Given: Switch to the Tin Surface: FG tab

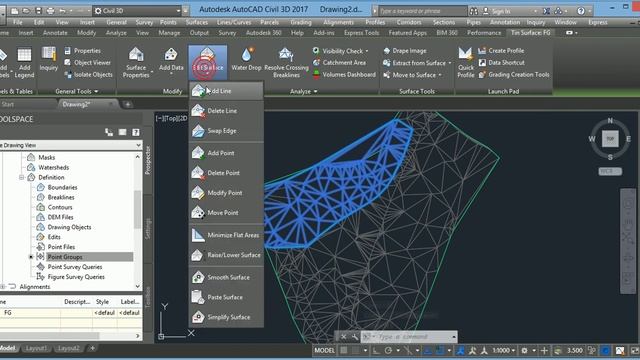Looking at the screenshot, I should click(531, 33).
